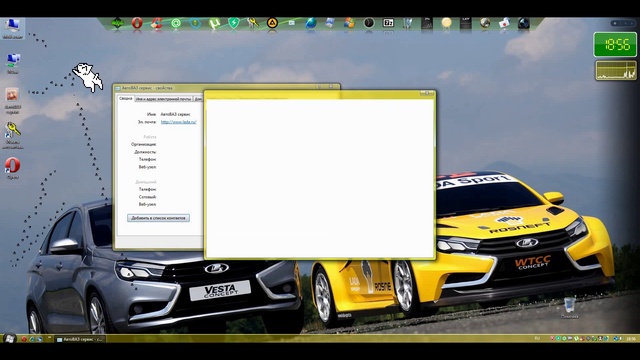The height and width of the screenshot is (360, 640).
Task: Click the white running cat desktop pet
Action: pyautogui.click(x=88, y=77)
